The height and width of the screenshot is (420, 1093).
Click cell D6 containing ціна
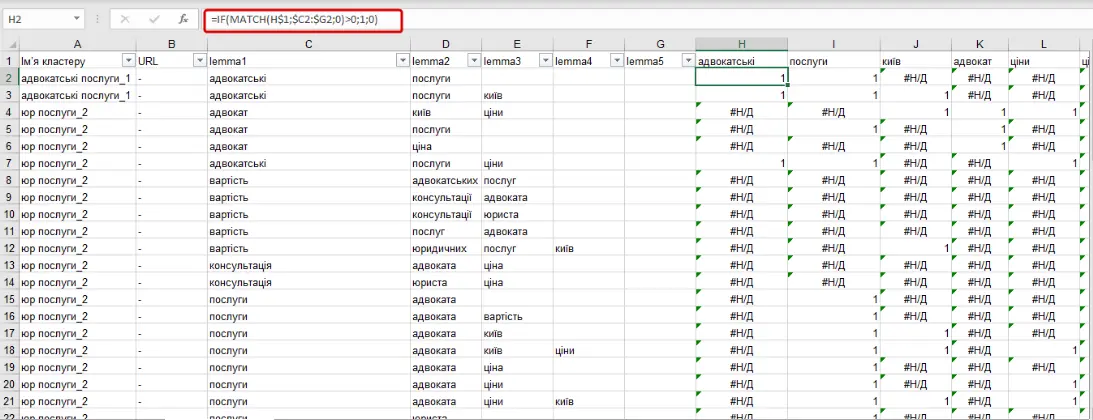[445, 146]
